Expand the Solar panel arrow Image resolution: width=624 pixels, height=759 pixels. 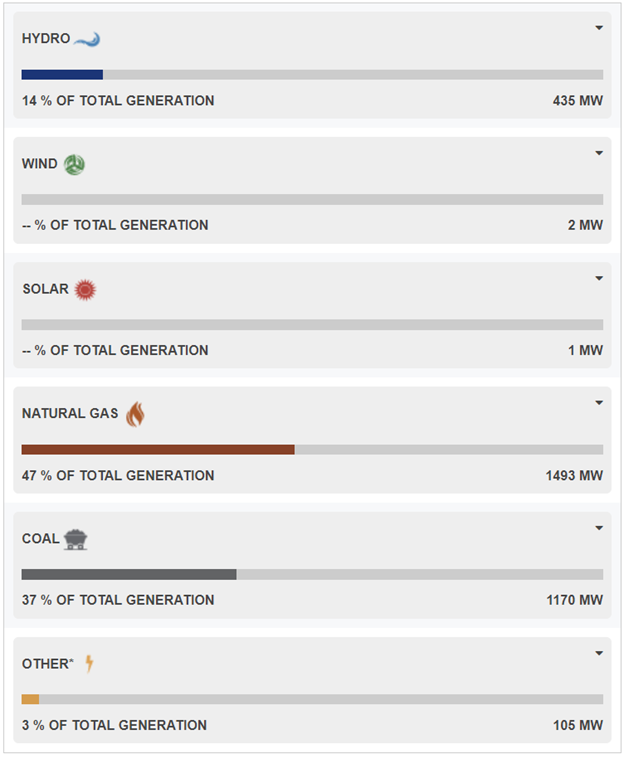point(599,278)
